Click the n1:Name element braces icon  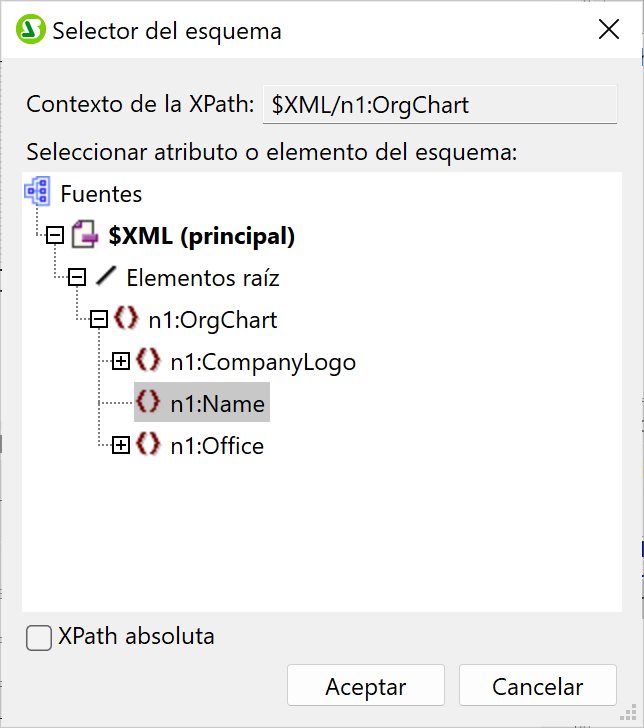[148, 403]
